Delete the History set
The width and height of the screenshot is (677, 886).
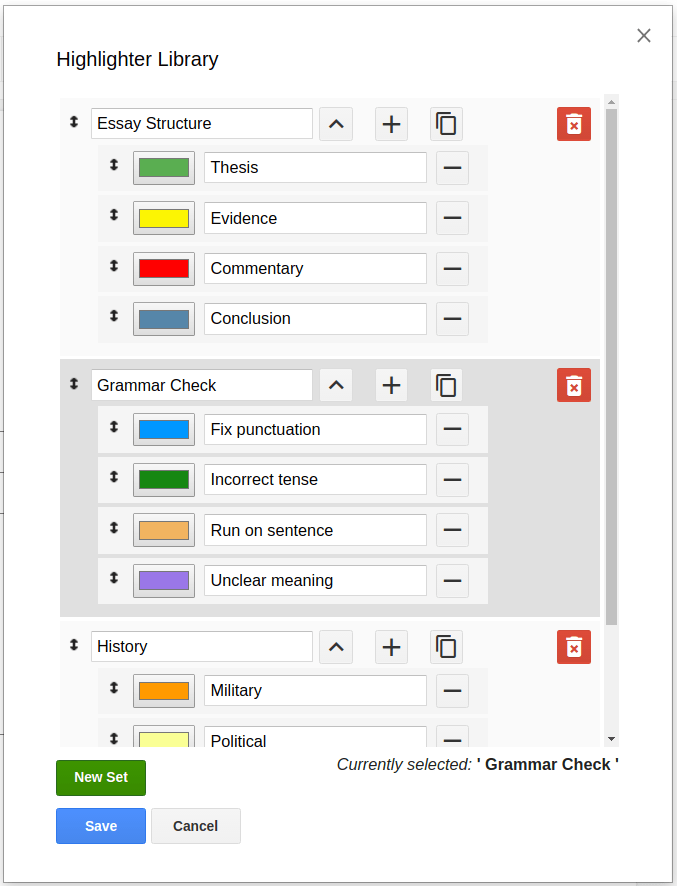[x=573, y=647]
